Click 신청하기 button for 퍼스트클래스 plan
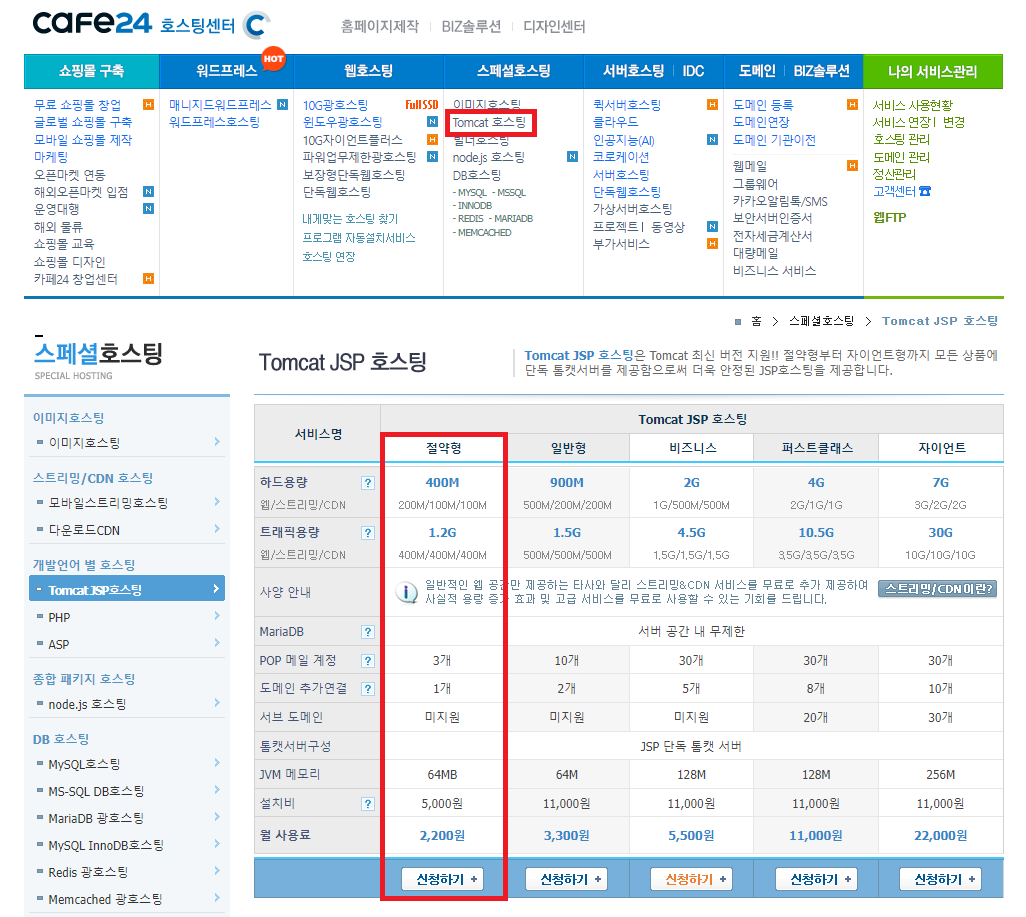This screenshot has width=1026, height=917. click(x=816, y=879)
